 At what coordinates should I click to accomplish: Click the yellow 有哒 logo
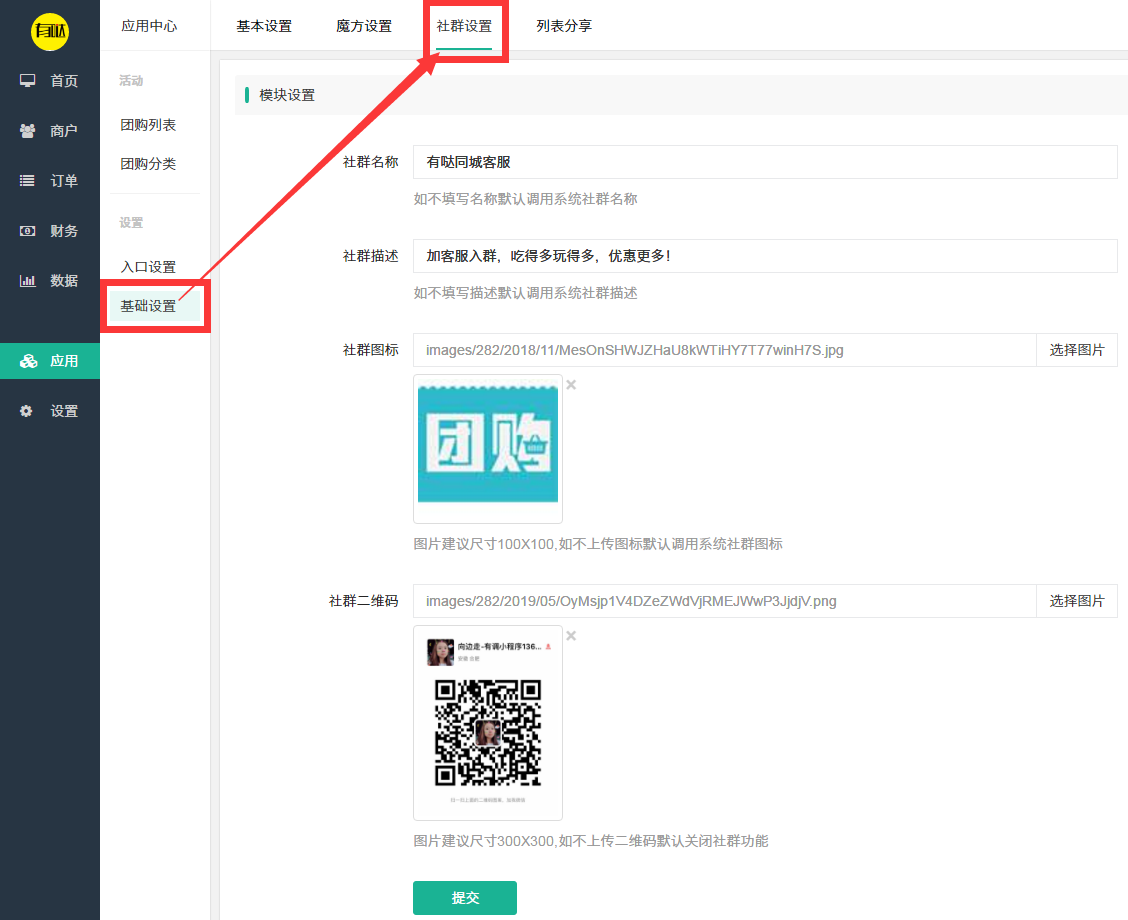pyautogui.click(x=50, y=31)
